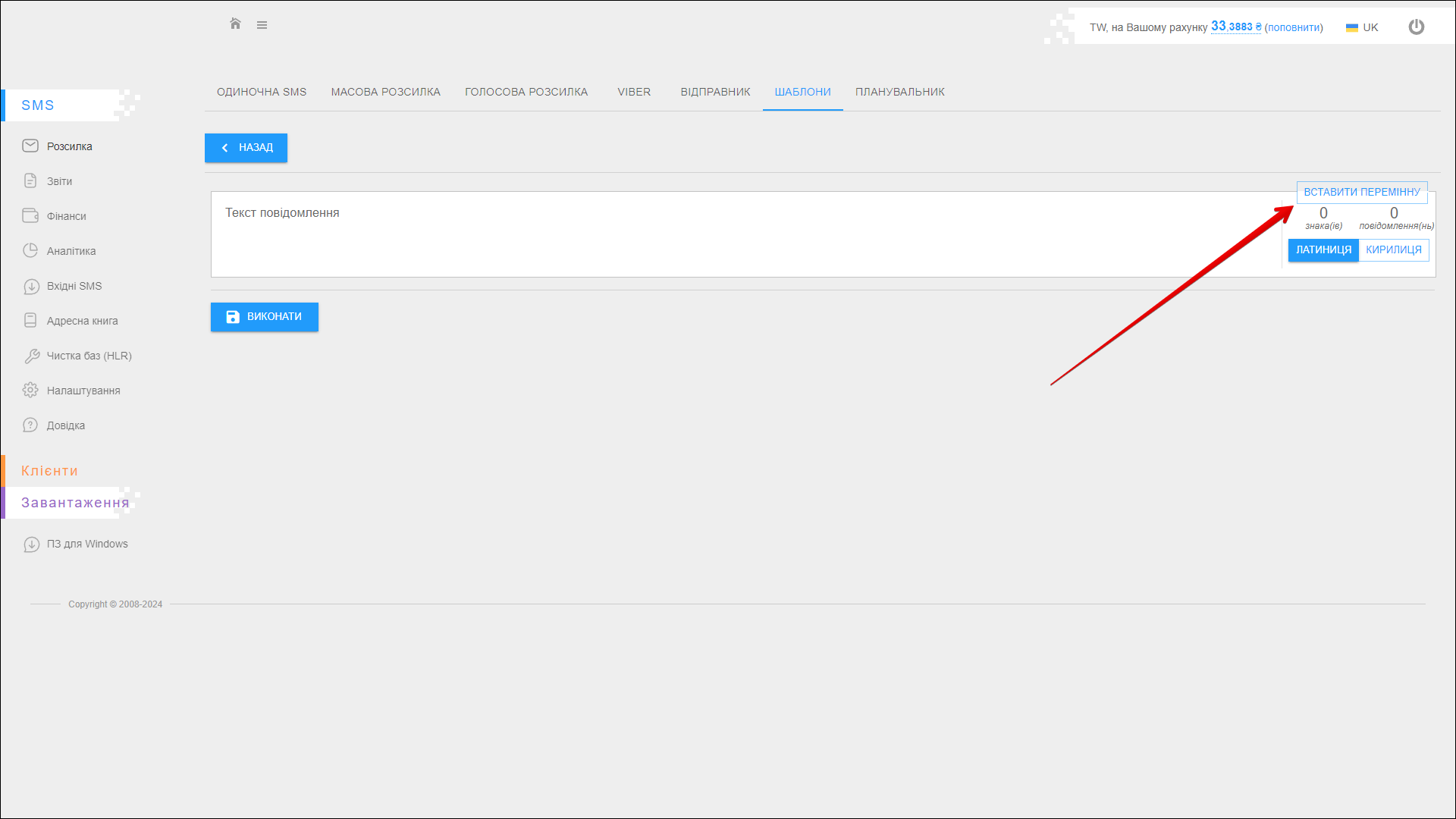Image resolution: width=1456 pixels, height=819 pixels.
Task: Click the поповнити balance link
Action: click(1293, 27)
